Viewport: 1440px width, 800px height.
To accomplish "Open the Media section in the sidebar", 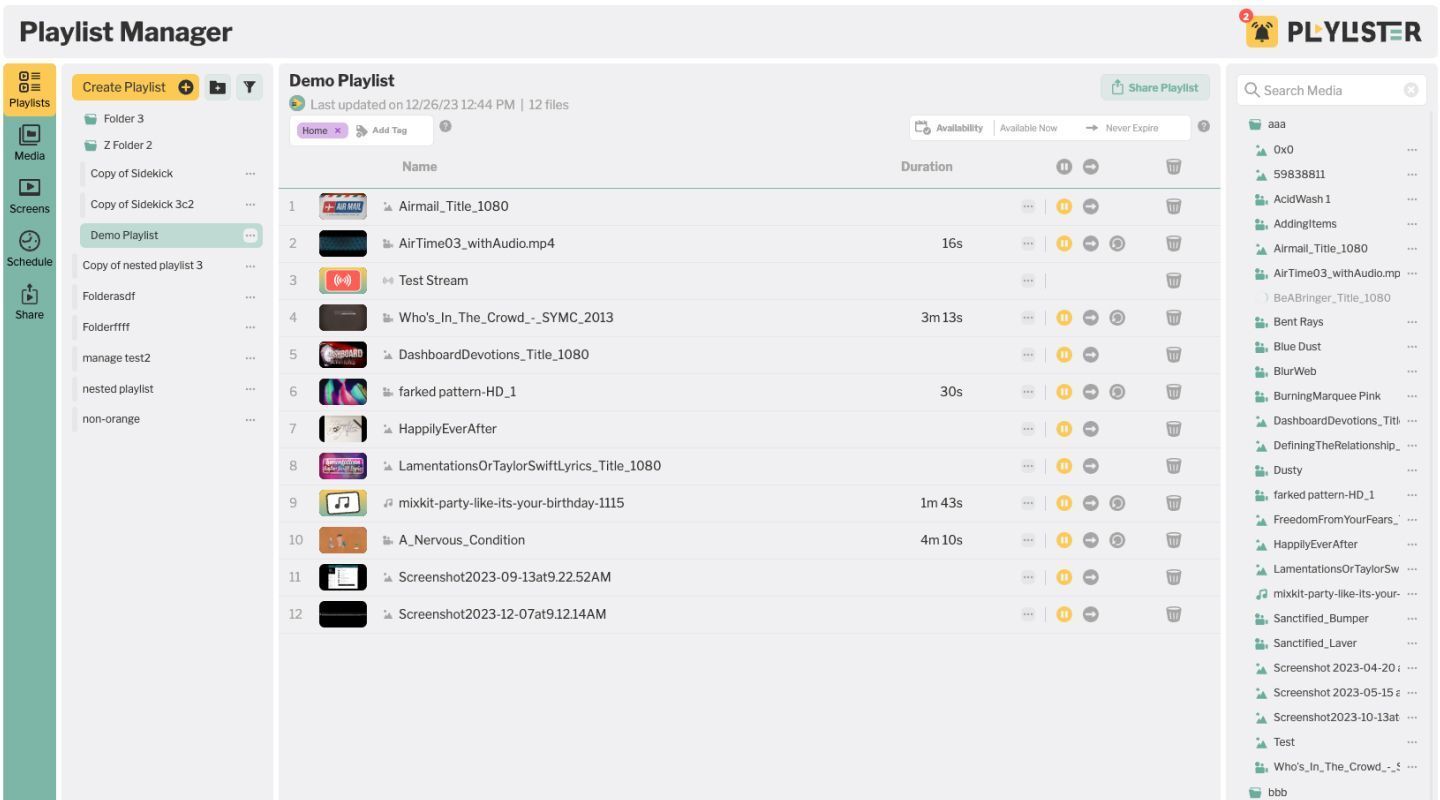I will (30, 145).
